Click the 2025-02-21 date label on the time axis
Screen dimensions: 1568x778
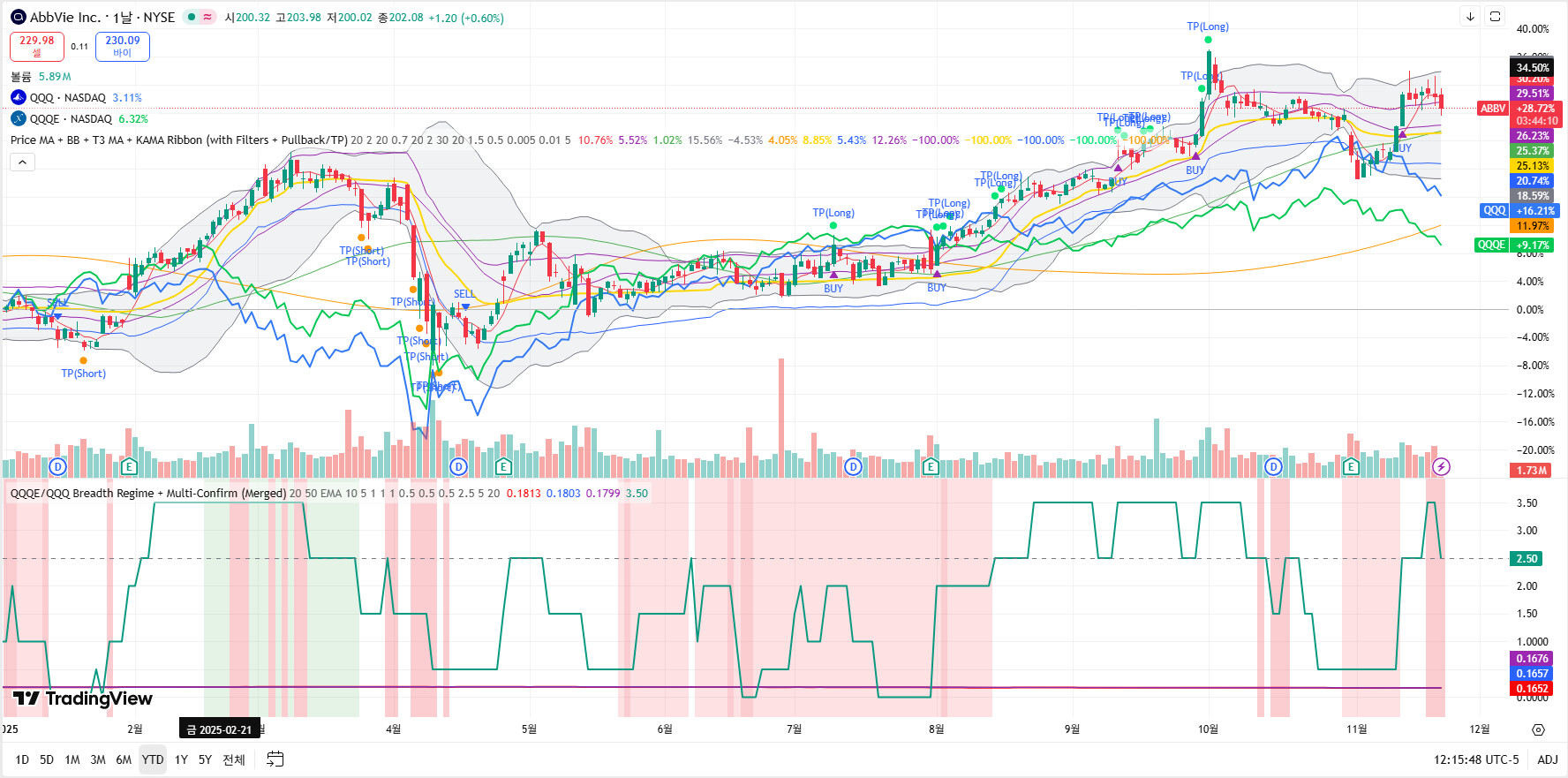pos(220,729)
